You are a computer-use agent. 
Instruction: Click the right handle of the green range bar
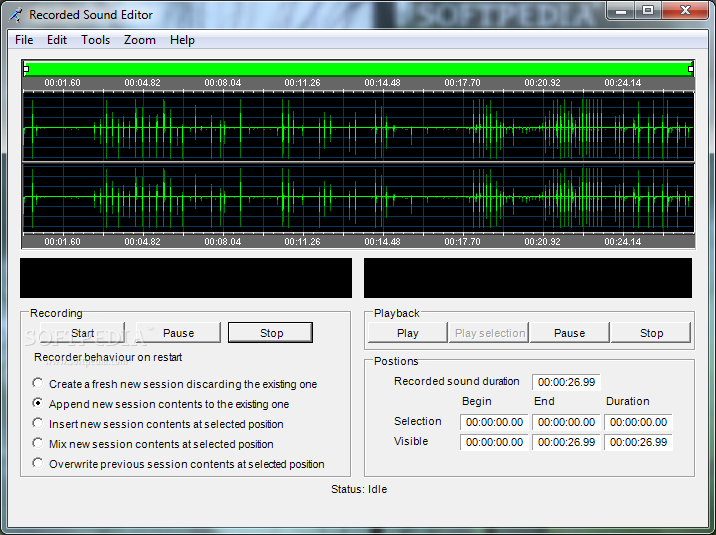(691, 69)
